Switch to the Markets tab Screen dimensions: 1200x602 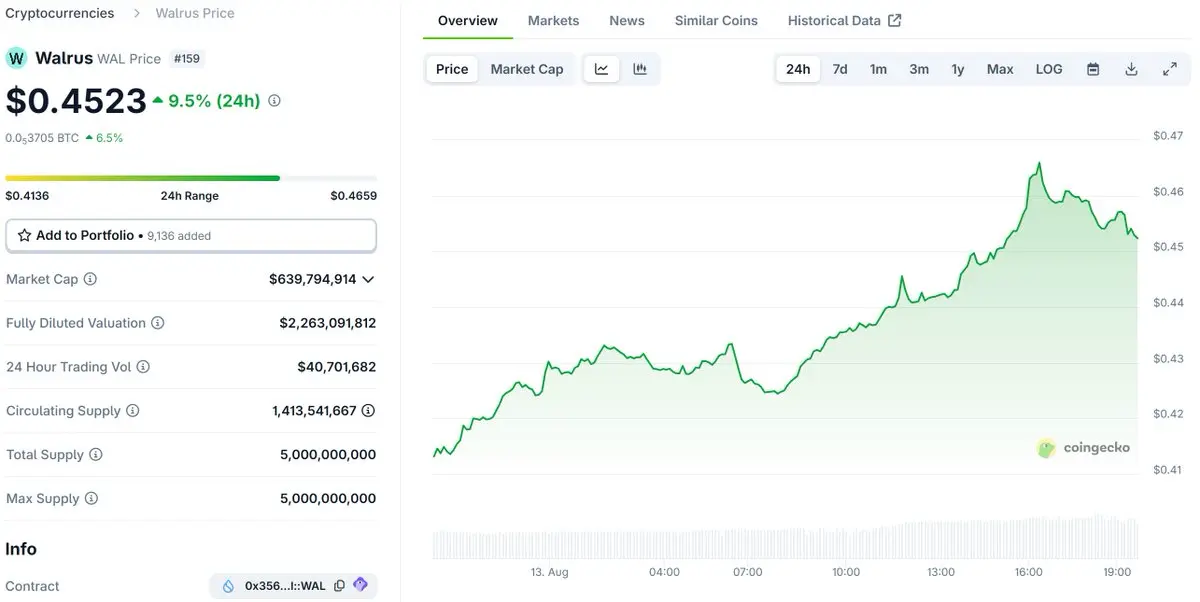tap(553, 20)
